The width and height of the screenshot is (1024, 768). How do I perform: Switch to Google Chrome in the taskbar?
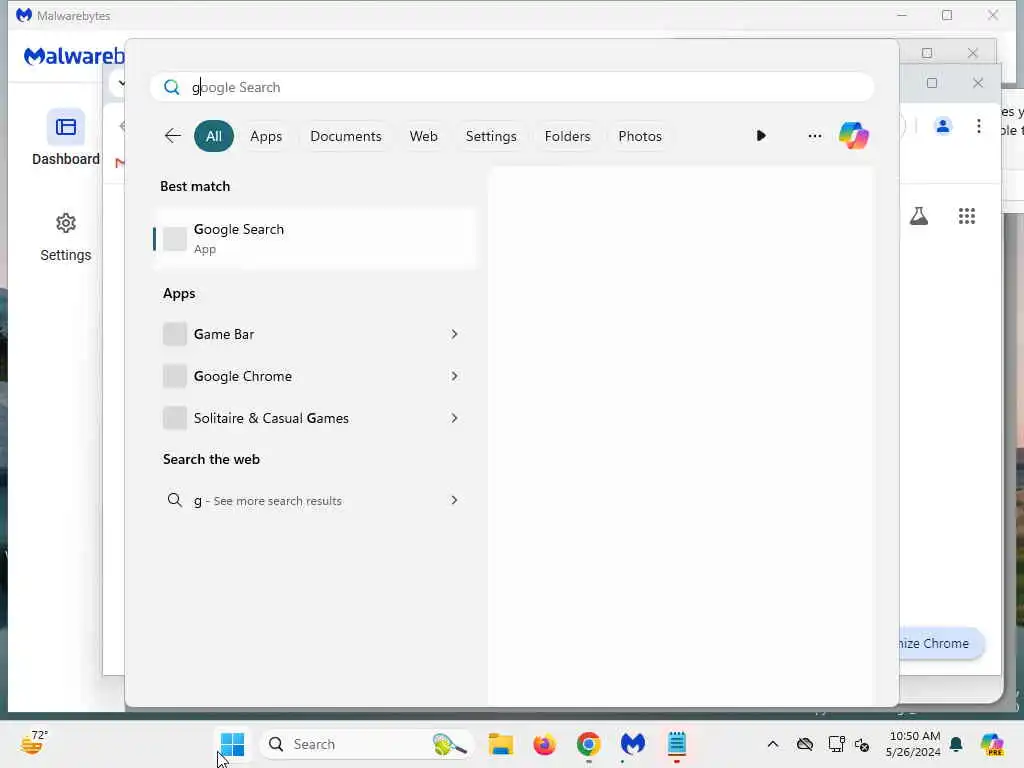pos(588,744)
